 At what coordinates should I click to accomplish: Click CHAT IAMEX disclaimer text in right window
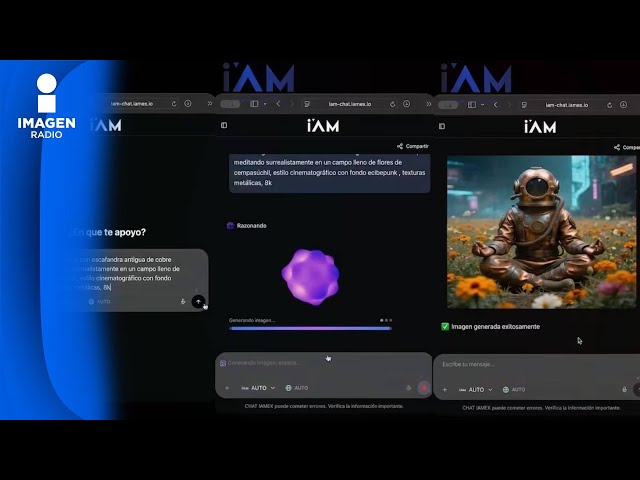[x=541, y=408]
